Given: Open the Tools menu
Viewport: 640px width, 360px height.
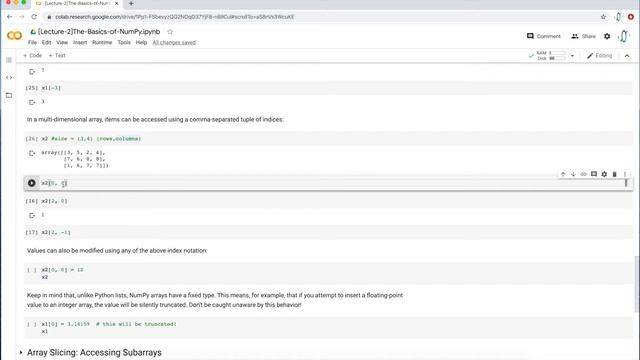Looking at the screenshot, I should [124, 42].
